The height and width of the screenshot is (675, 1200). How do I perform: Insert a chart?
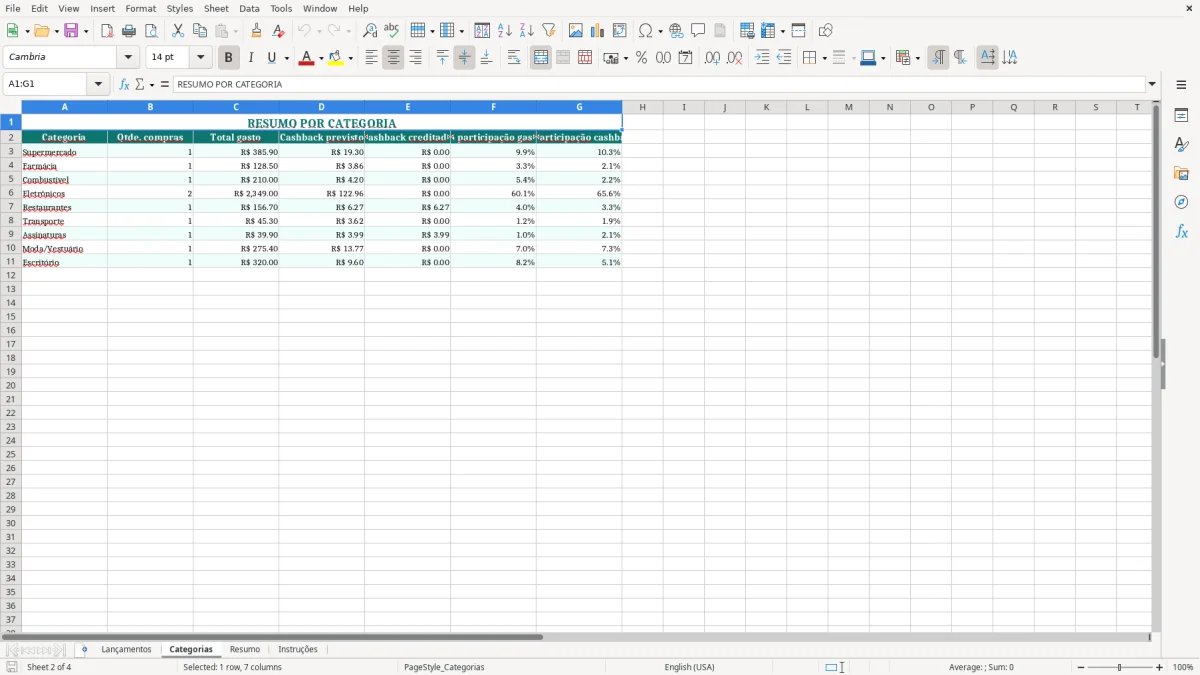coord(598,31)
